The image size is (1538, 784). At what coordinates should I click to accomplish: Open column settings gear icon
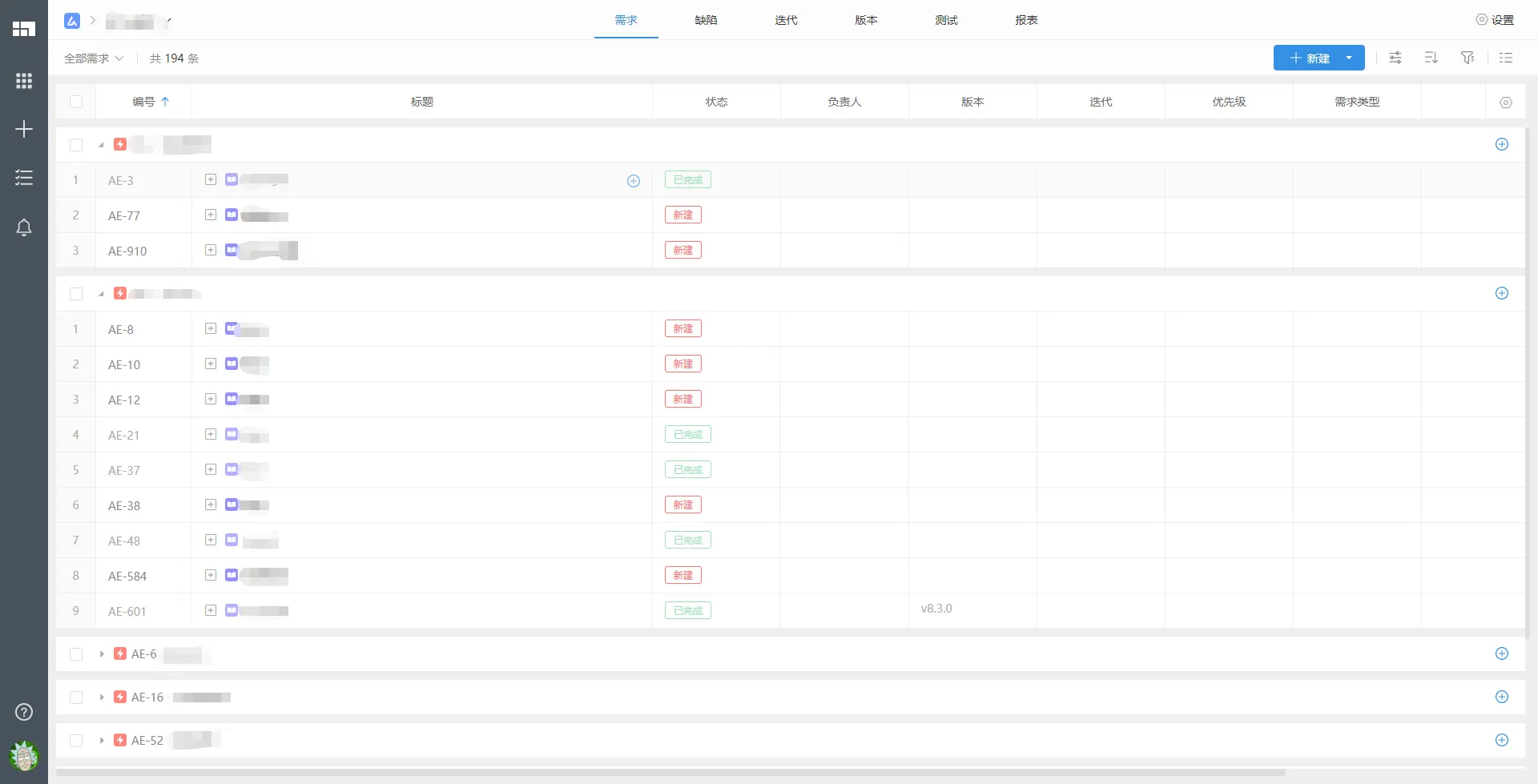pos(1506,103)
